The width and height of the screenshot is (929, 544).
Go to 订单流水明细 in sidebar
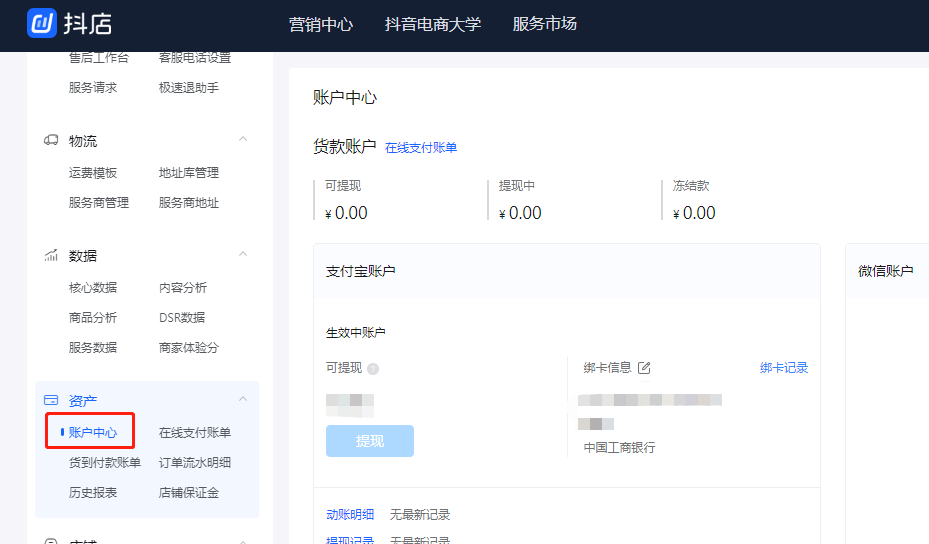pos(195,462)
